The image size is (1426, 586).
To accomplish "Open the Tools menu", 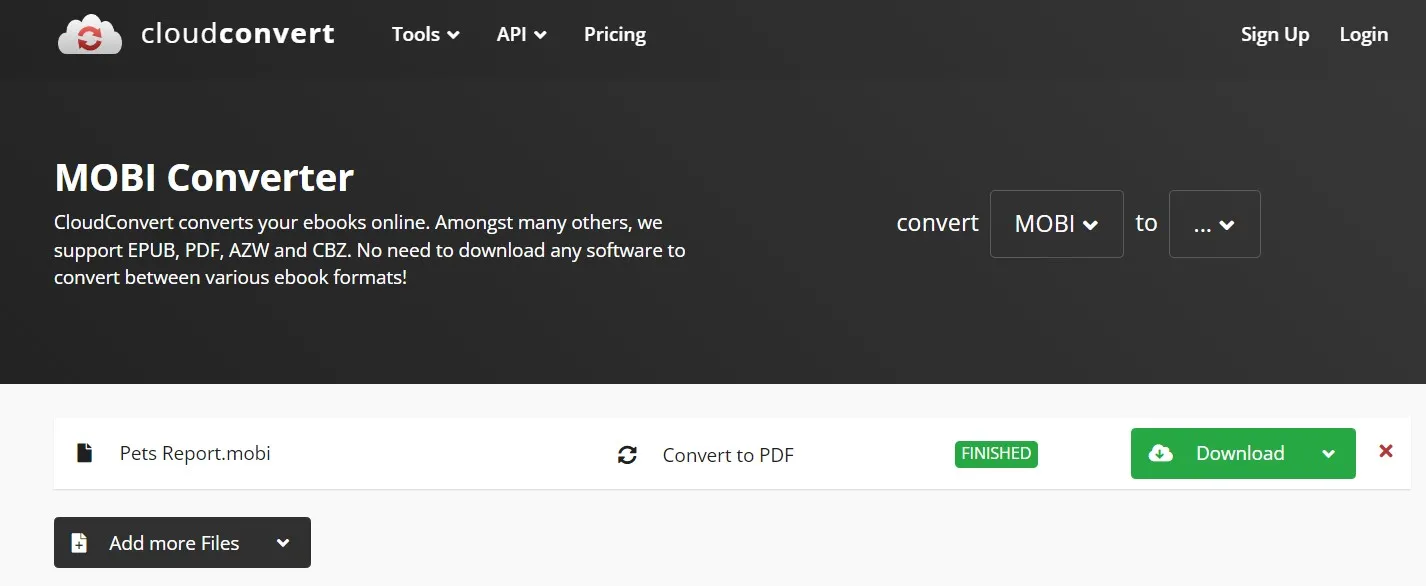I will (x=424, y=33).
